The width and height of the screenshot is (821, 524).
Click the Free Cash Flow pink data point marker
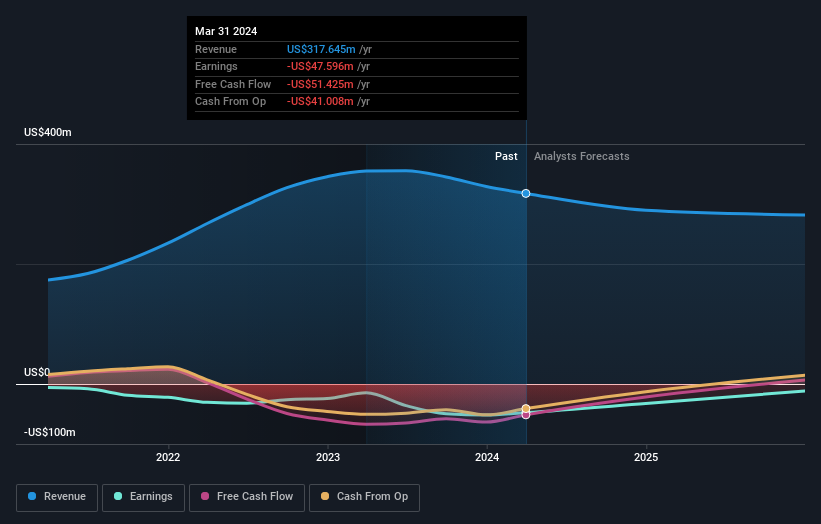[x=526, y=415]
